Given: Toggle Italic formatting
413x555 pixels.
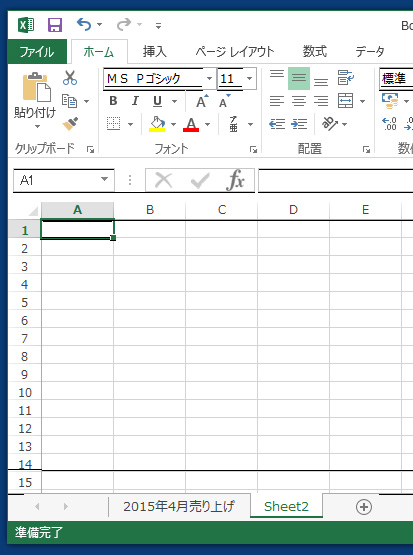Looking at the screenshot, I should [135, 101].
